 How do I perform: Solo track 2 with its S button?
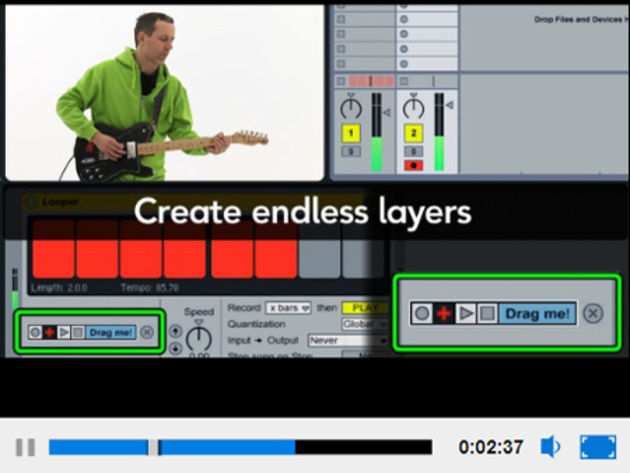click(413, 152)
